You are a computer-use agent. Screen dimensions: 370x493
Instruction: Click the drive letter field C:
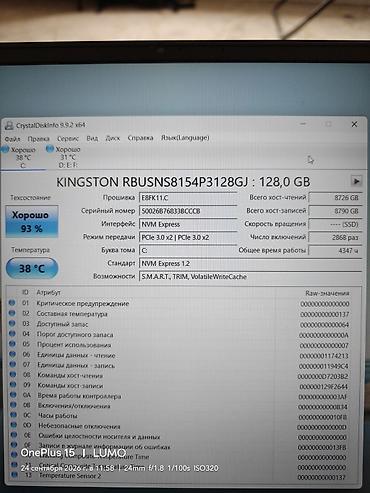[188, 250]
